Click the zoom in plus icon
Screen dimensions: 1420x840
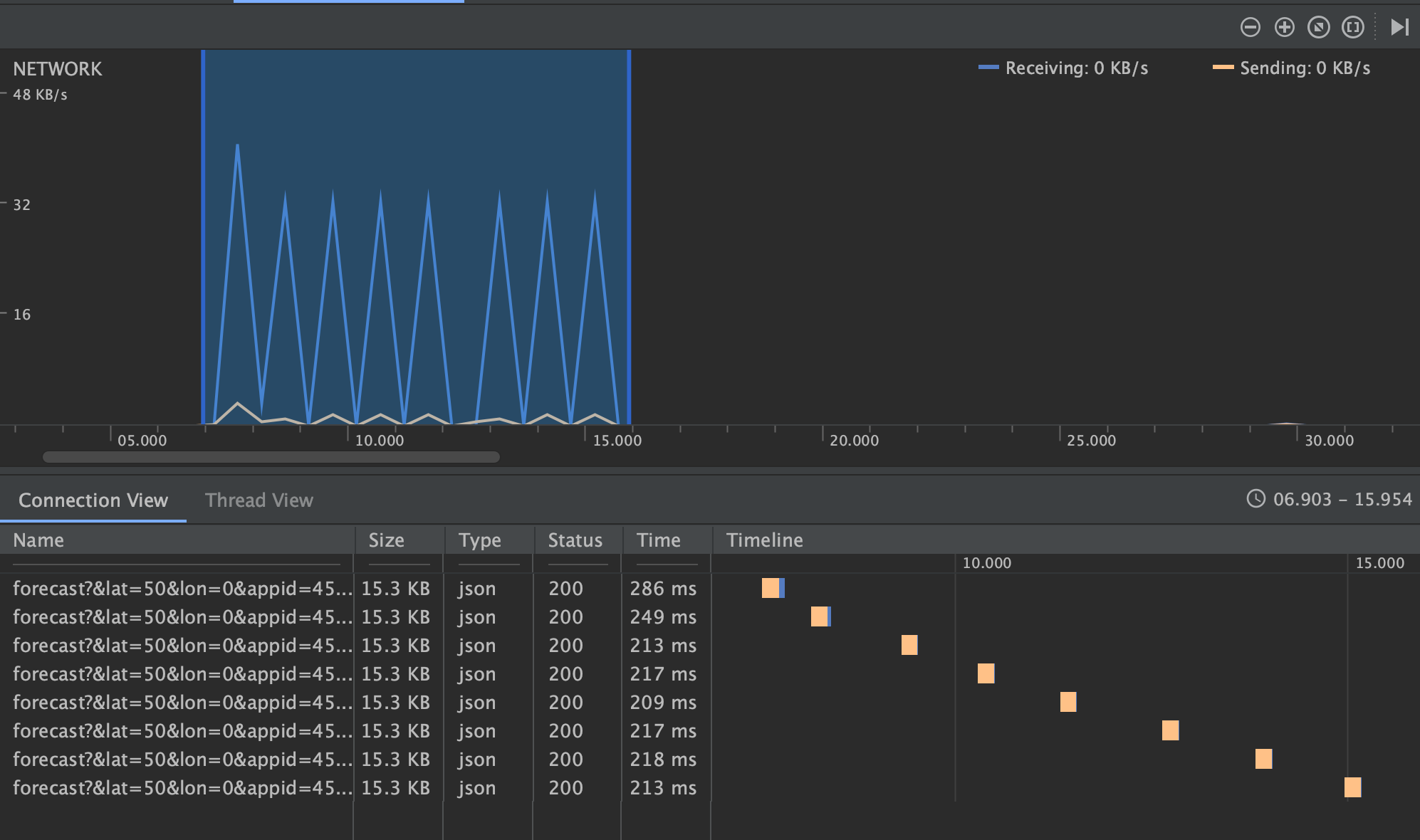click(x=1284, y=27)
